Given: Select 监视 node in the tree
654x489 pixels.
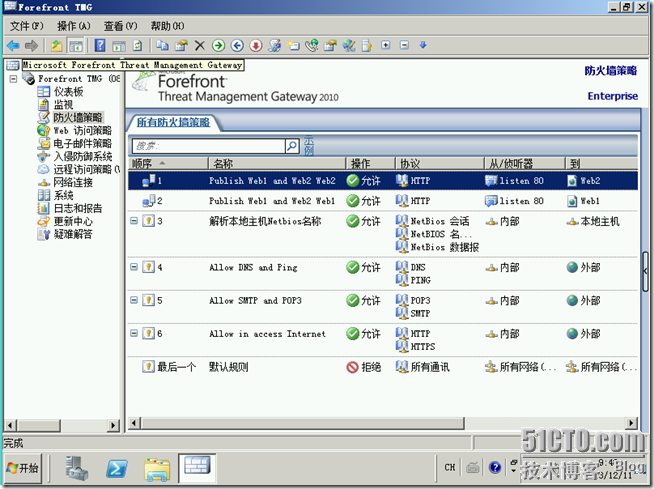Looking at the screenshot, I should [63, 104].
